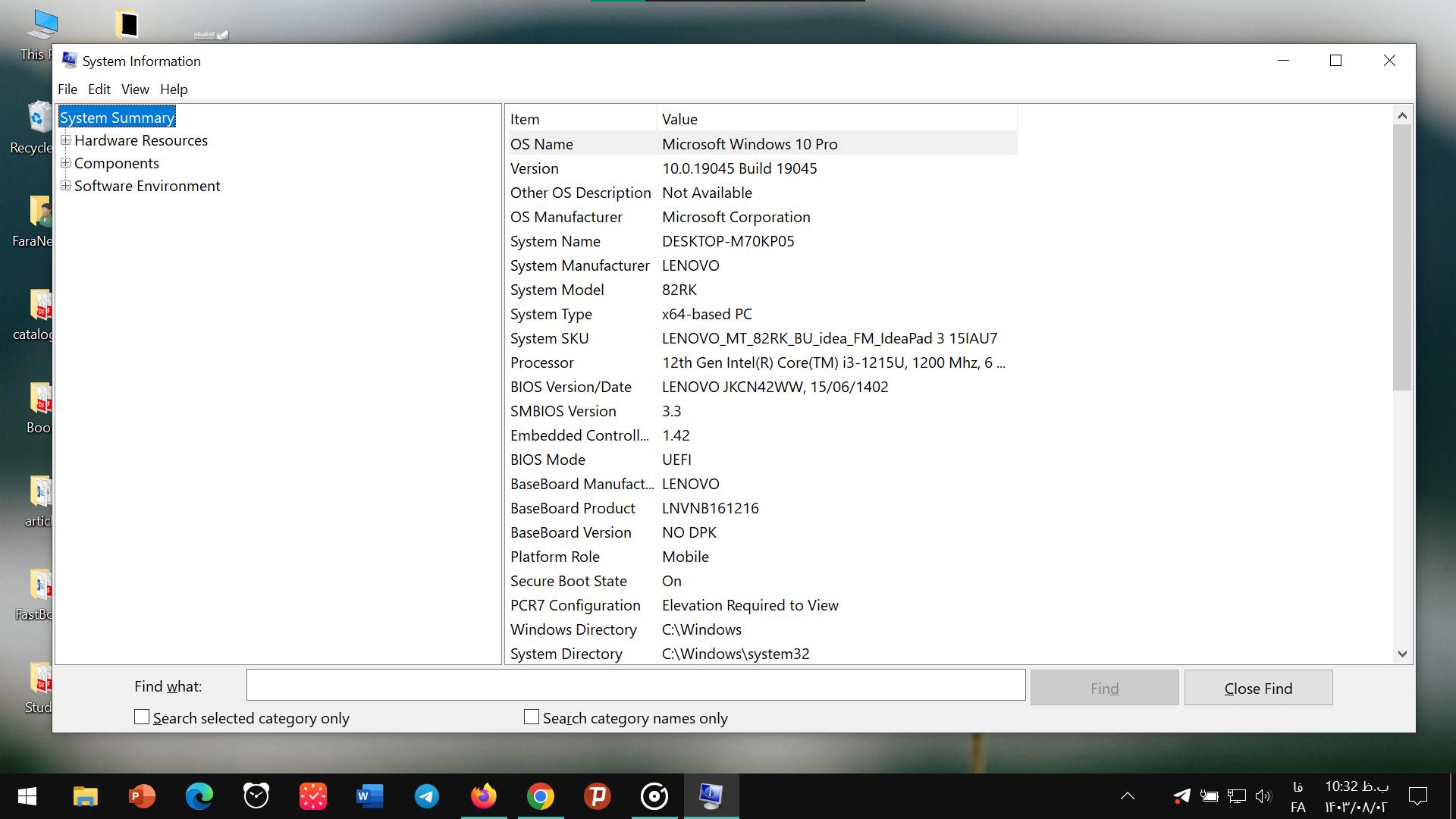Expand the Components category

point(66,163)
